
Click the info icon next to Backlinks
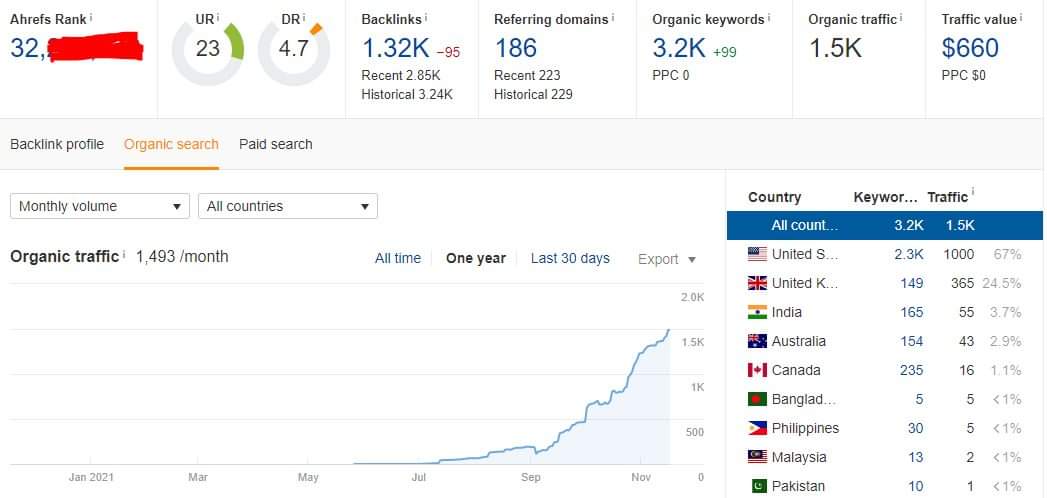tap(426, 17)
